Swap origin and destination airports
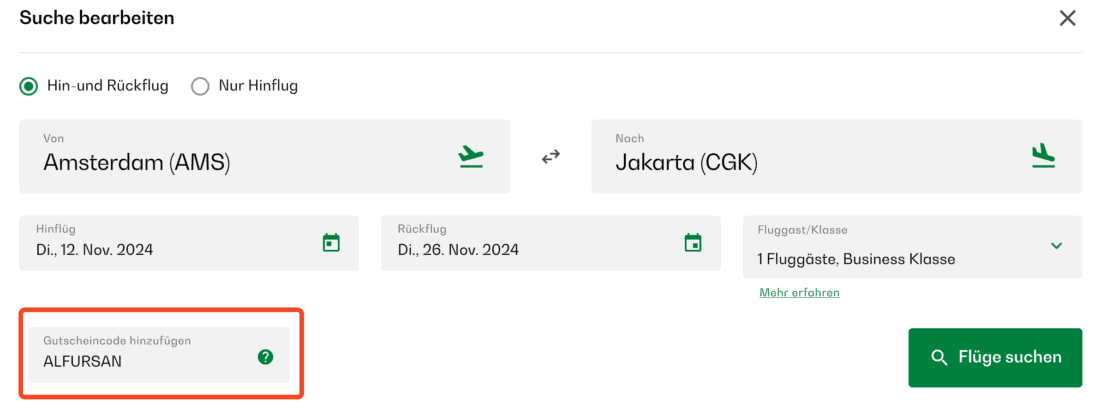Screen dimensions: 1100x410 550,157
